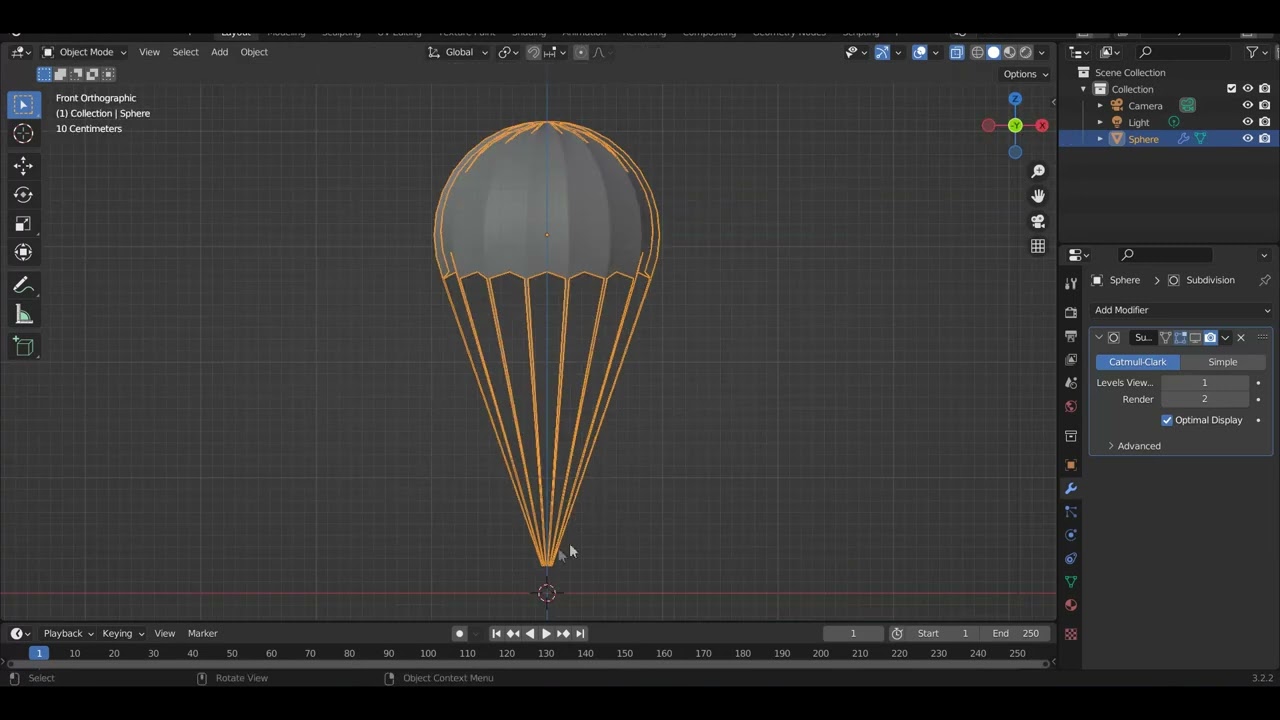The width and height of the screenshot is (1280, 720).
Task: Open the viewport Select menu
Action: [x=185, y=52]
